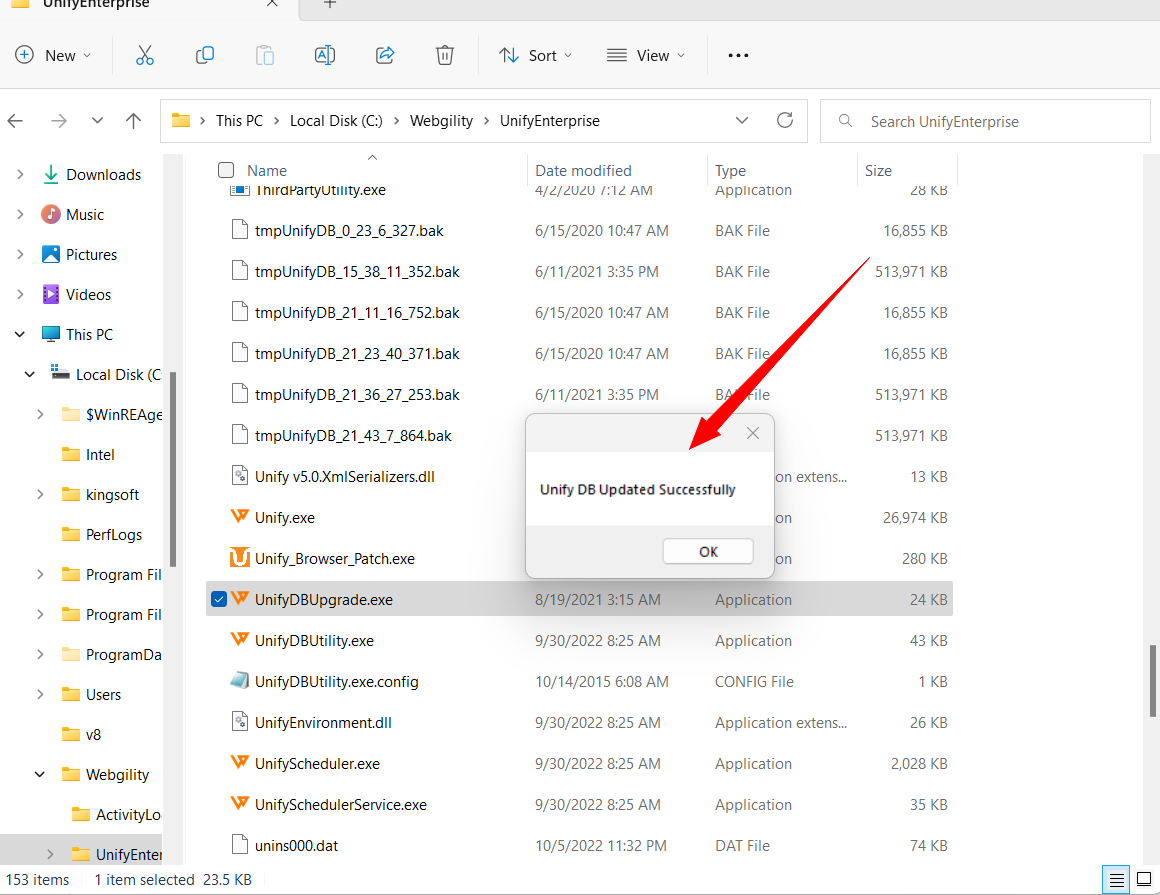
Task: Open new tab with plus icon
Action: point(330,4)
